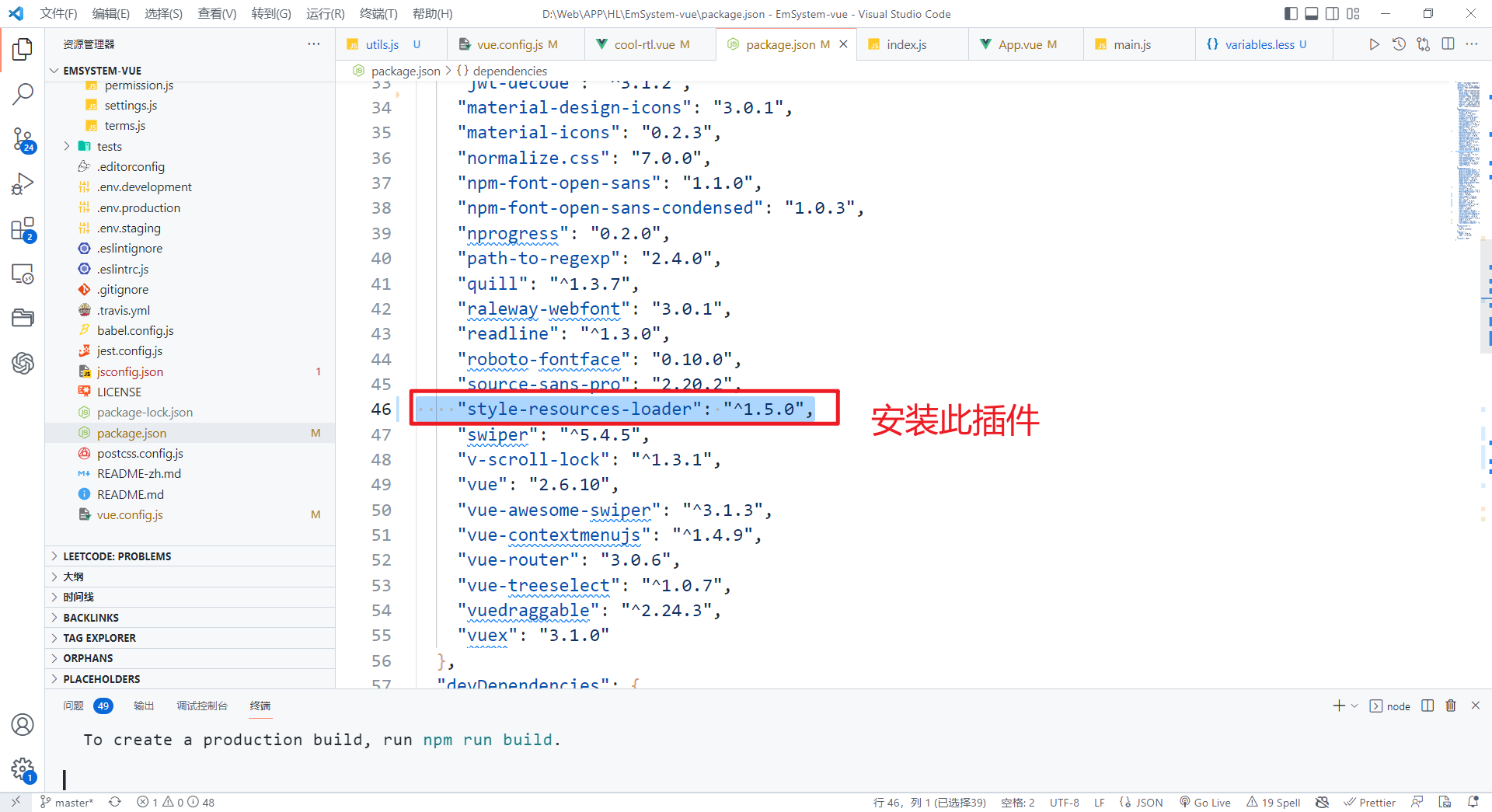Change indentation via 空格: 2
Viewport: 1492px width, 812px height.
[x=1018, y=802]
